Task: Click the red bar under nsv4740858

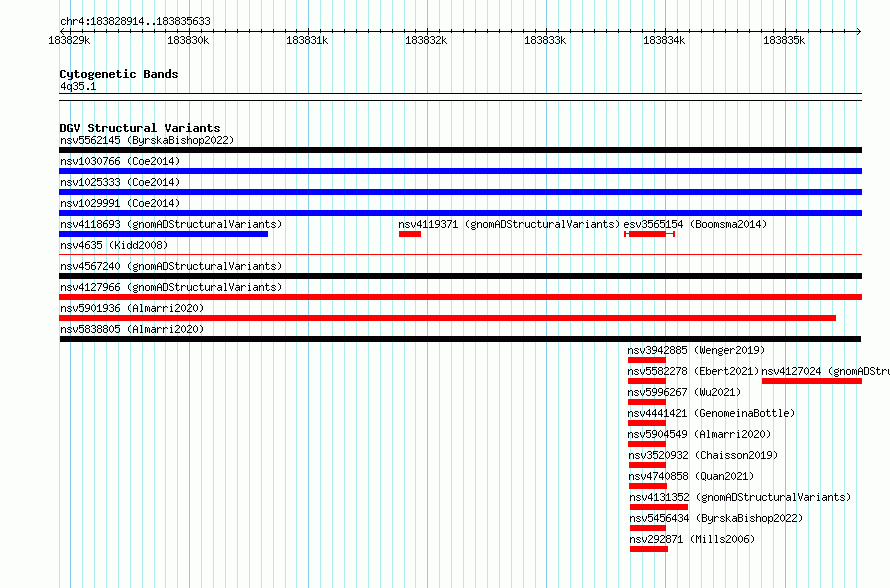Action: click(648, 486)
